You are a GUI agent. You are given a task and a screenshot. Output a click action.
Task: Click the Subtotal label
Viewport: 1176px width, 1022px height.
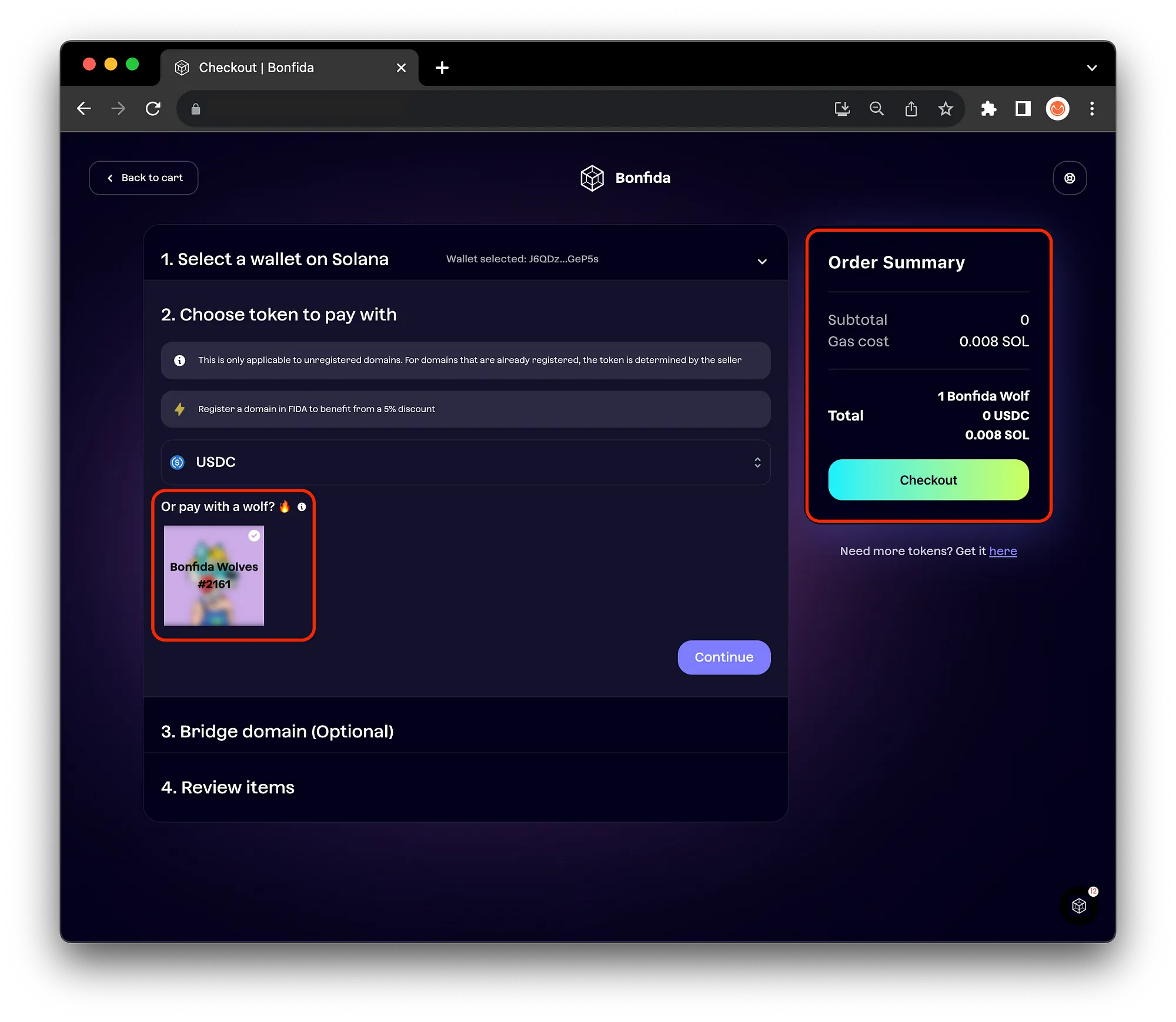coord(857,320)
